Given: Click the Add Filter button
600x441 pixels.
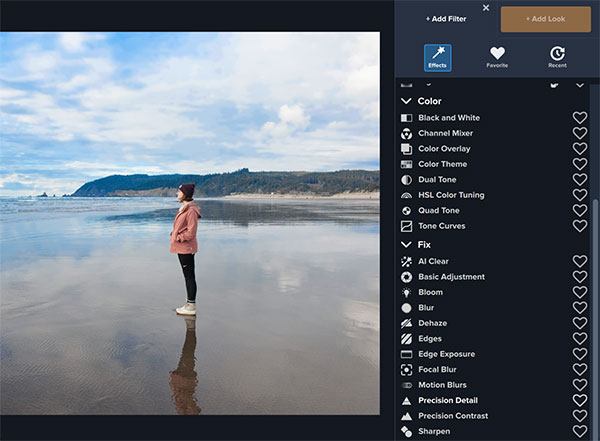Looking at the screenshot, I should [x=444, y=19].
